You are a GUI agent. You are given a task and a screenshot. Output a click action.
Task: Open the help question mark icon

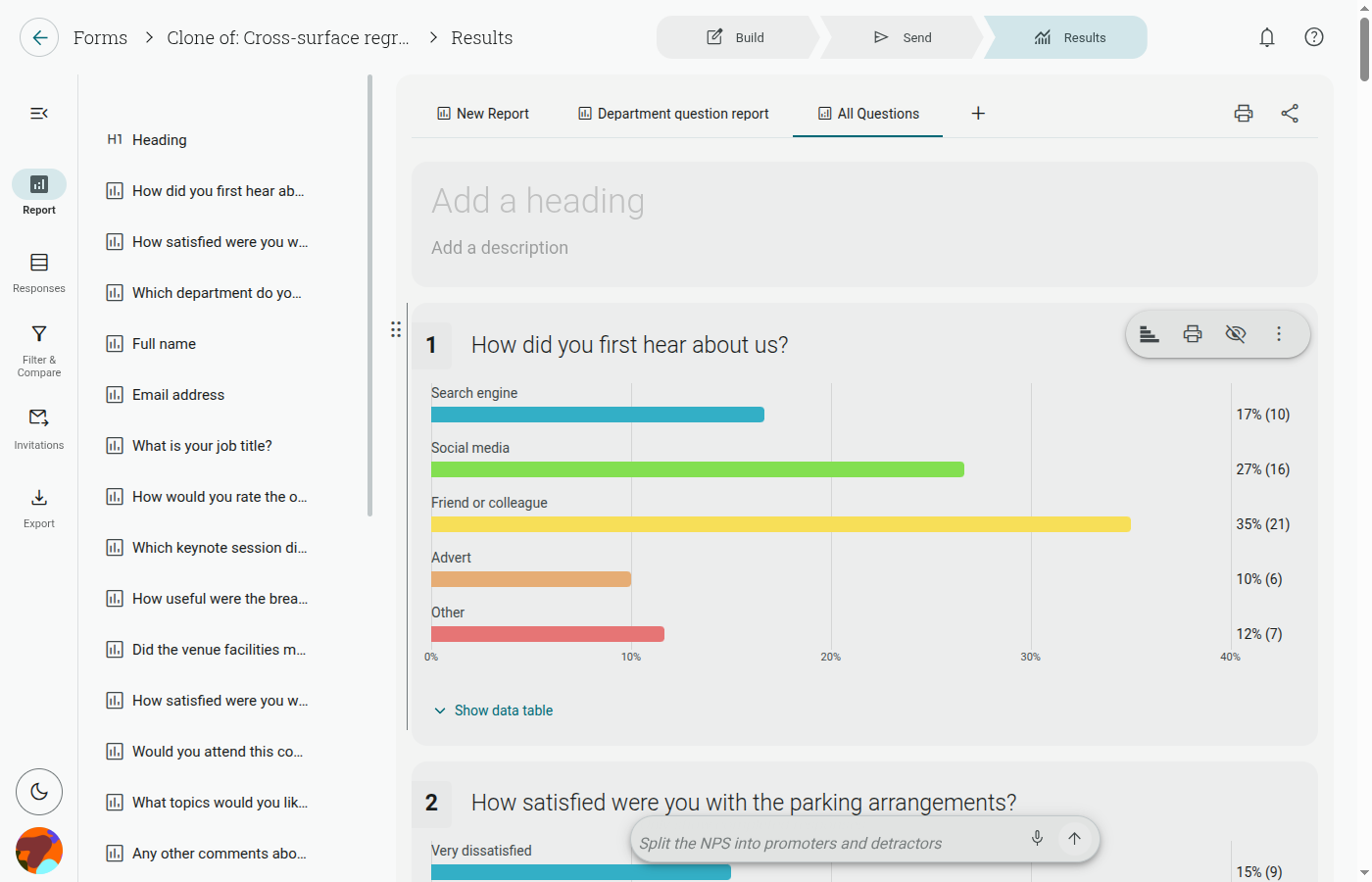pyautogui.click(x=1314, y=37)
